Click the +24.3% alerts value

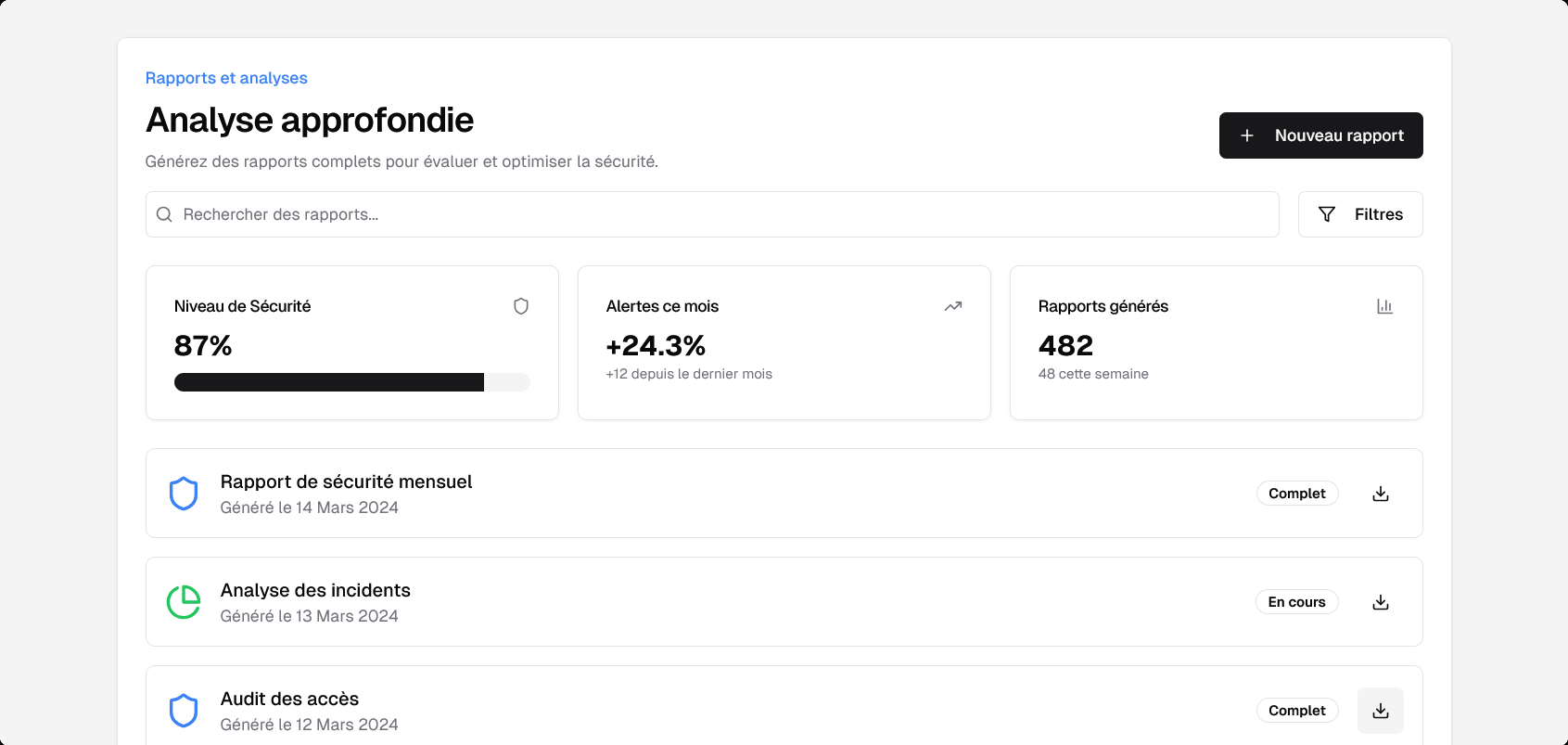656,346
